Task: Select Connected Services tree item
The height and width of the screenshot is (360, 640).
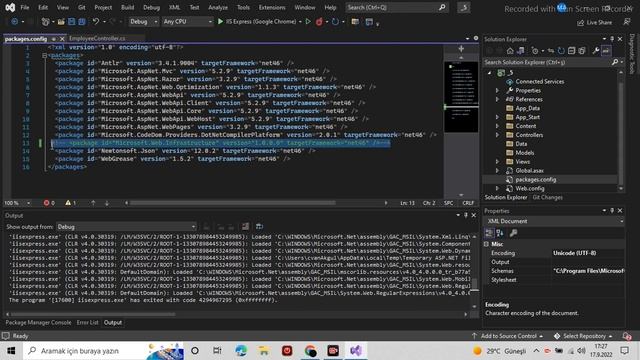Action: click(x=539, y=82)
